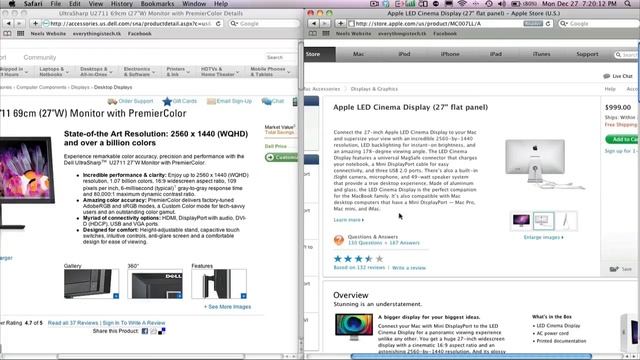The width and height of the screenshot is (640, 360).
Task: Open the History menu
Action: pos(122,4)
